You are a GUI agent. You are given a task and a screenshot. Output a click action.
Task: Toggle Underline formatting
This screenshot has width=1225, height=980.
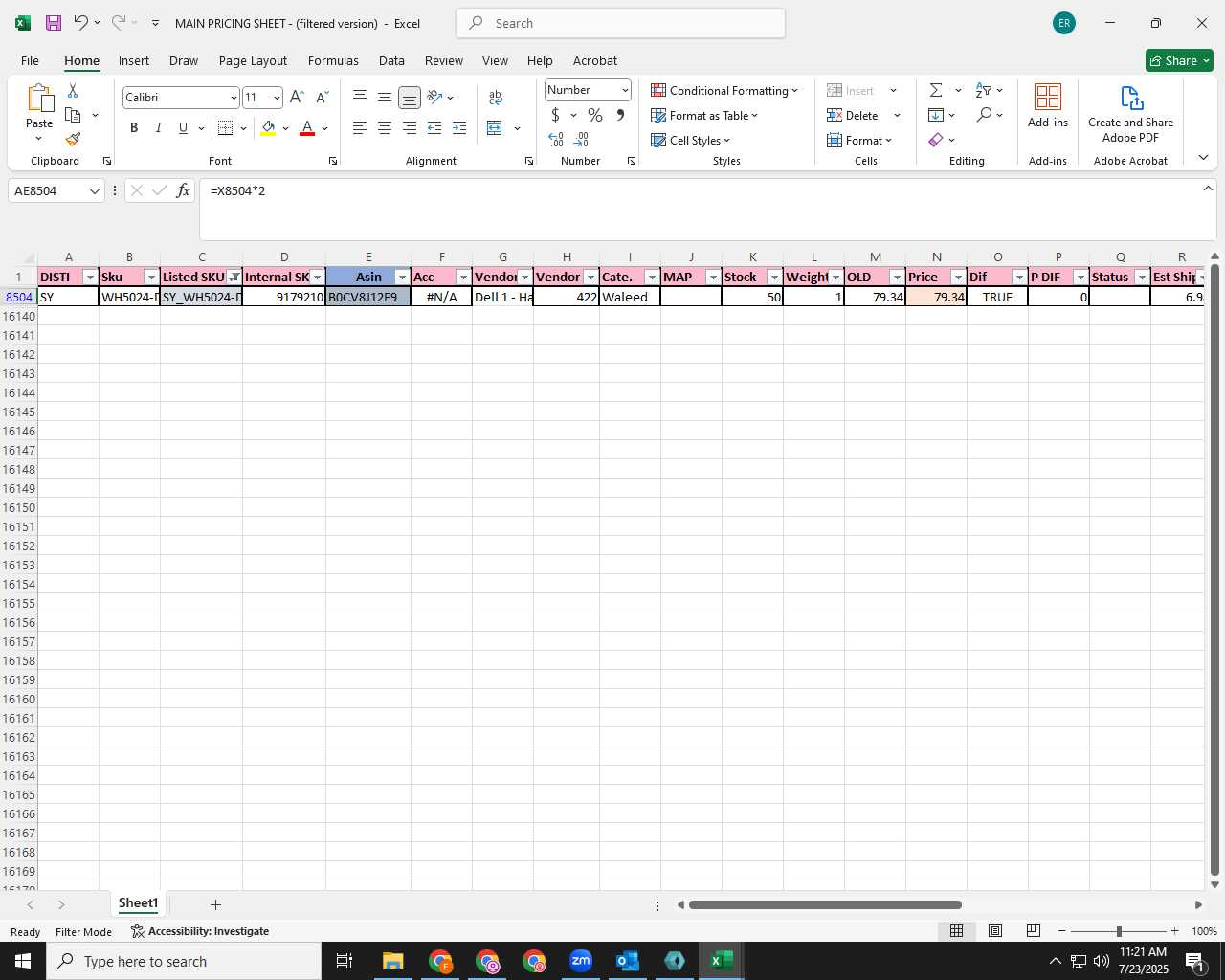click(x=183, y=128)
